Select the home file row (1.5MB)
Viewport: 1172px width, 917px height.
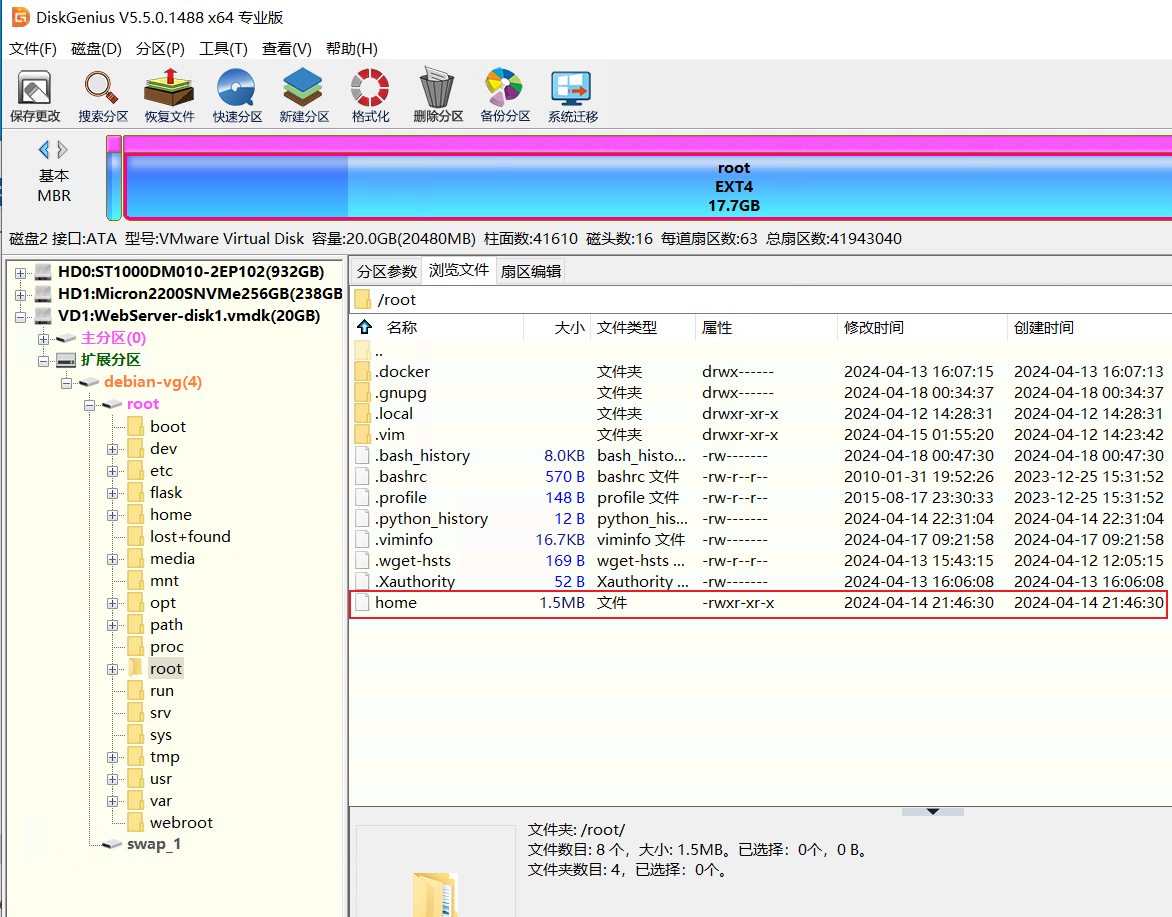tap(758, 603)
